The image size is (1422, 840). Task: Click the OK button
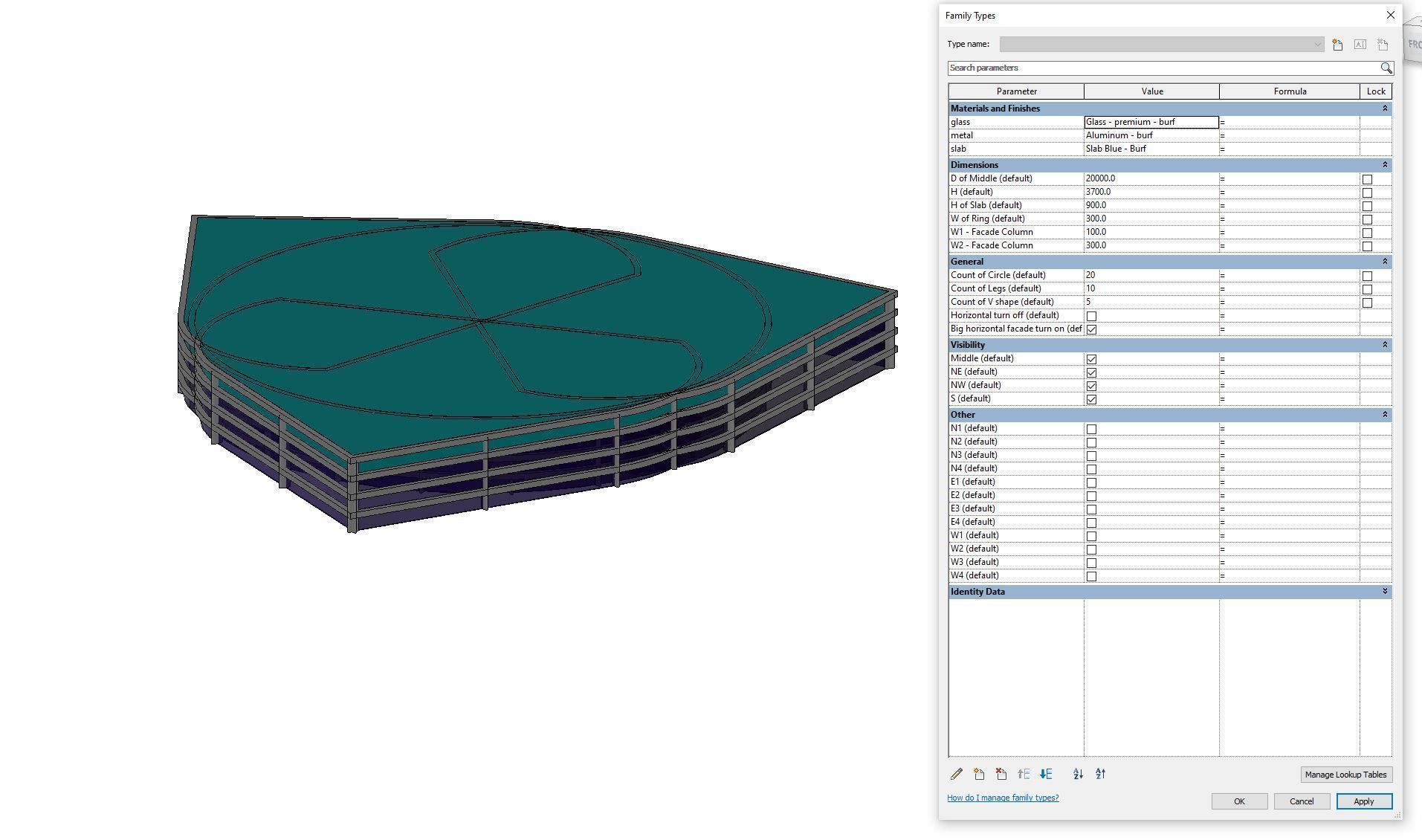tap(1239, 801)
